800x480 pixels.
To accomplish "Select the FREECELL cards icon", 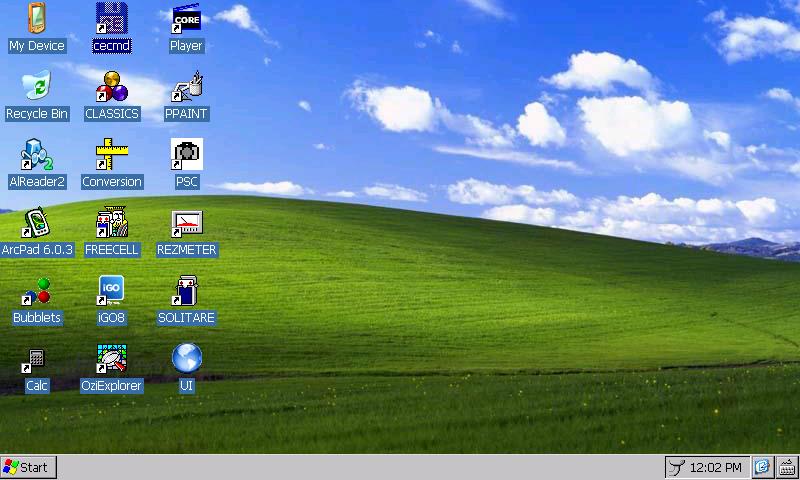I will point(112,222).
